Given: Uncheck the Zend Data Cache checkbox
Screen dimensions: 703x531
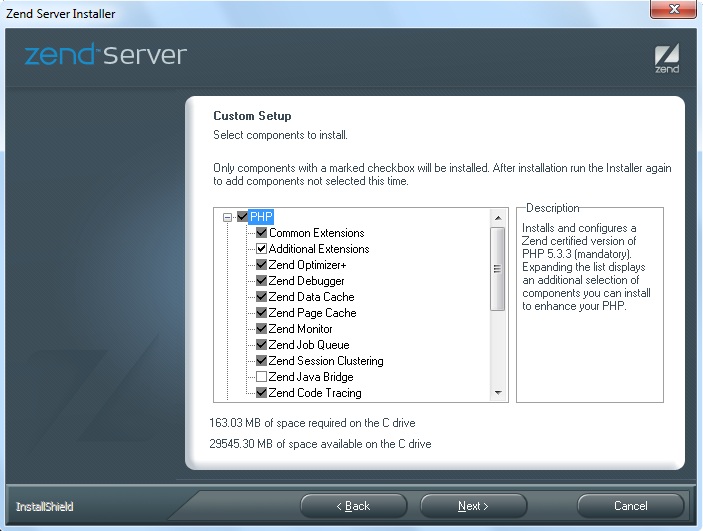Looking at the screenshot, I should 261,297.
